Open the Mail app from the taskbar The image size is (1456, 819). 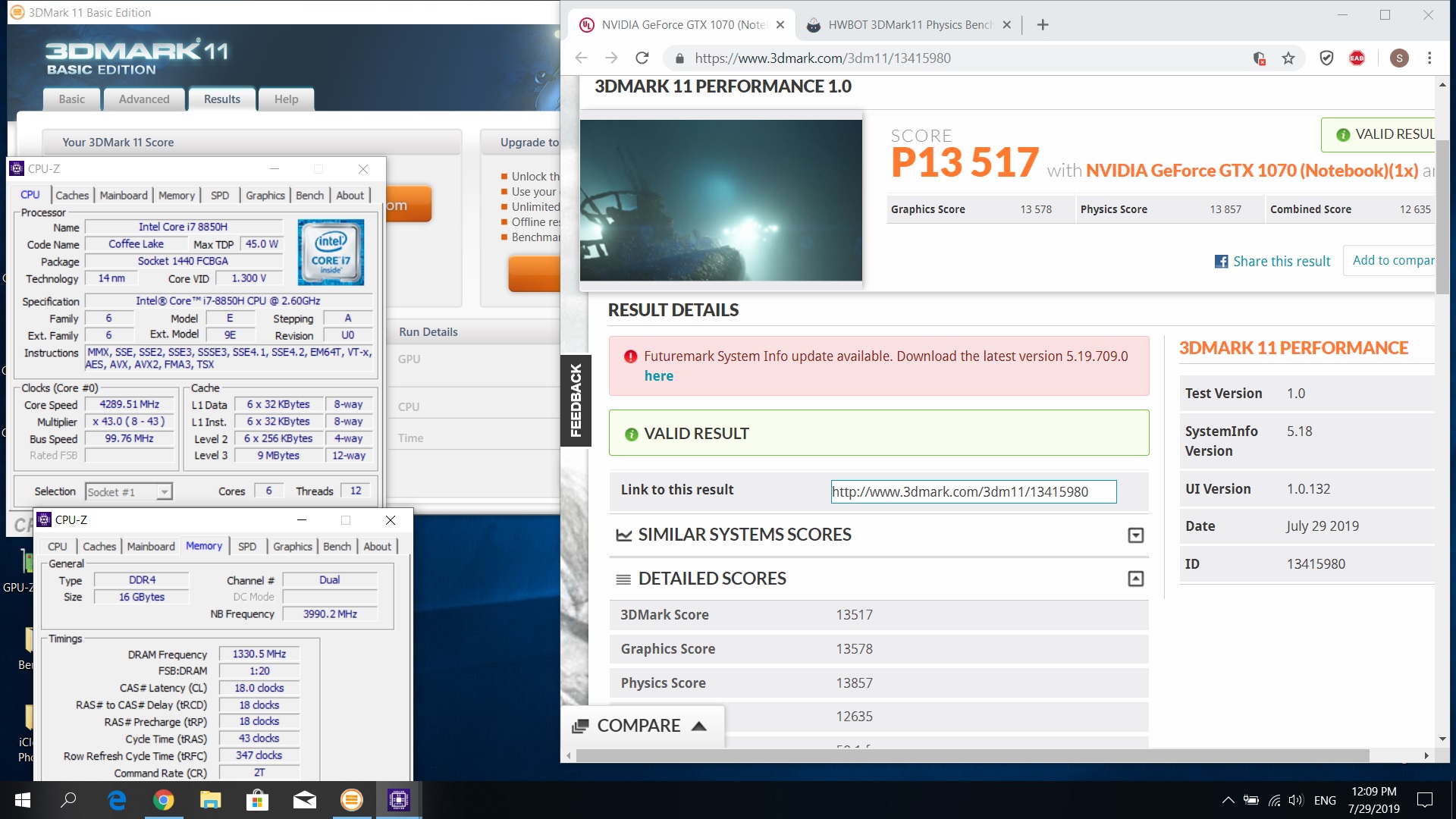(305, 800)
